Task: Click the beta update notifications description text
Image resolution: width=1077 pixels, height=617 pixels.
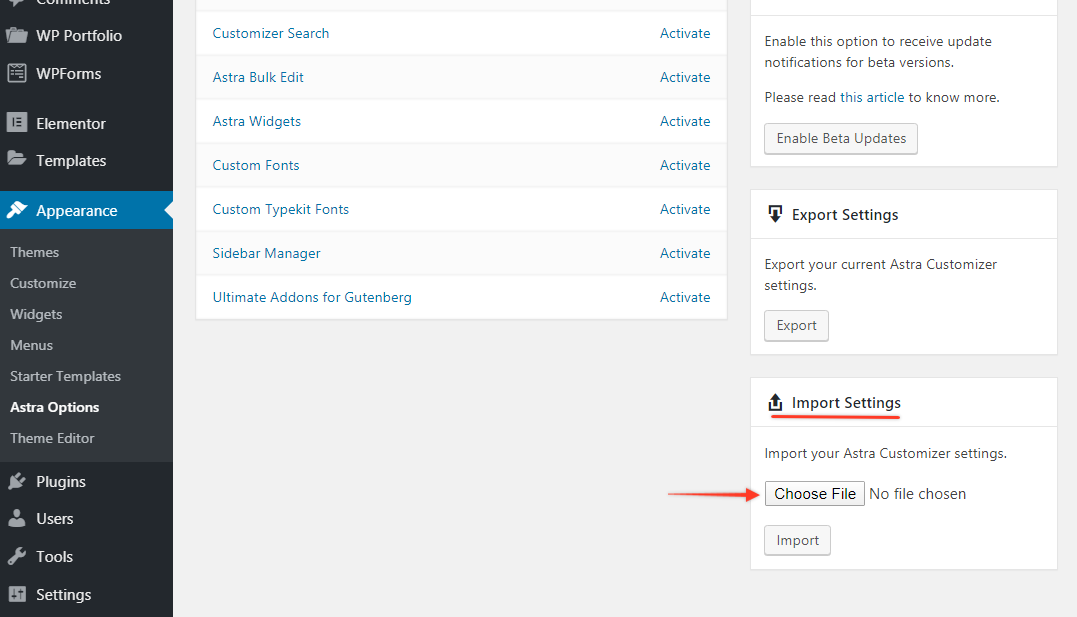Action: 878,52
